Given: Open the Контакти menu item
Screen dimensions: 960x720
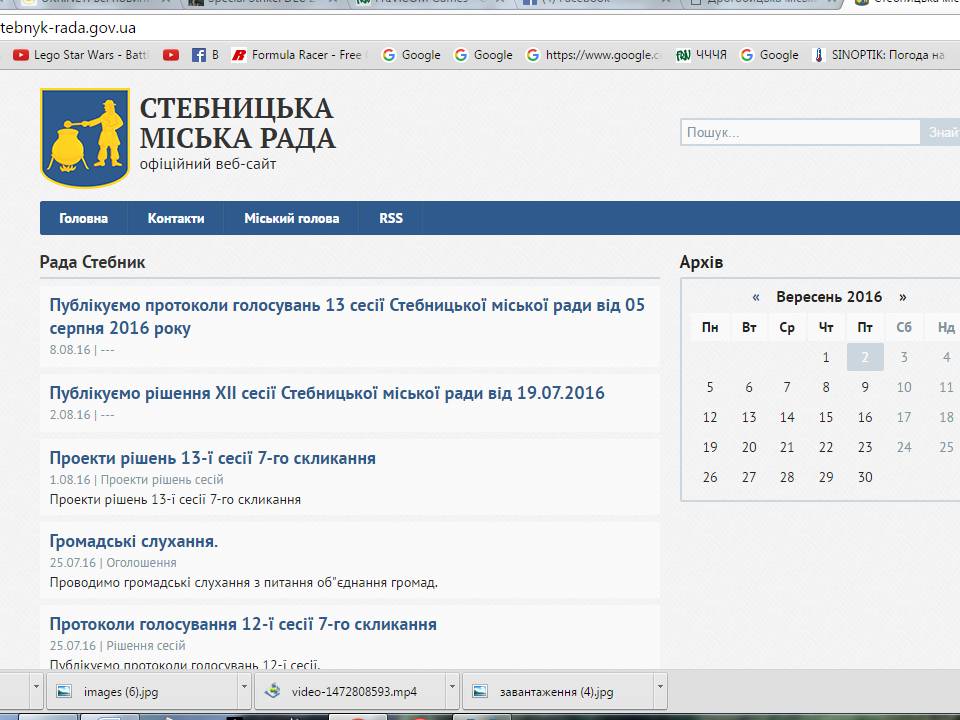Looking at the screenshot, I should pos(176,218).
